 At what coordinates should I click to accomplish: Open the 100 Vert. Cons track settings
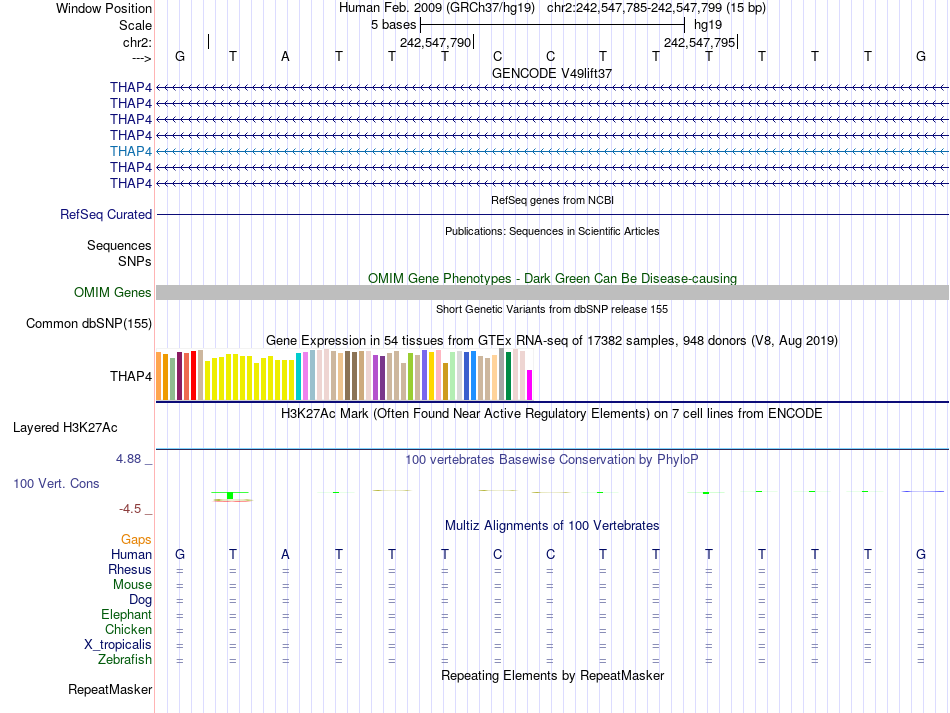coord(56,483)
